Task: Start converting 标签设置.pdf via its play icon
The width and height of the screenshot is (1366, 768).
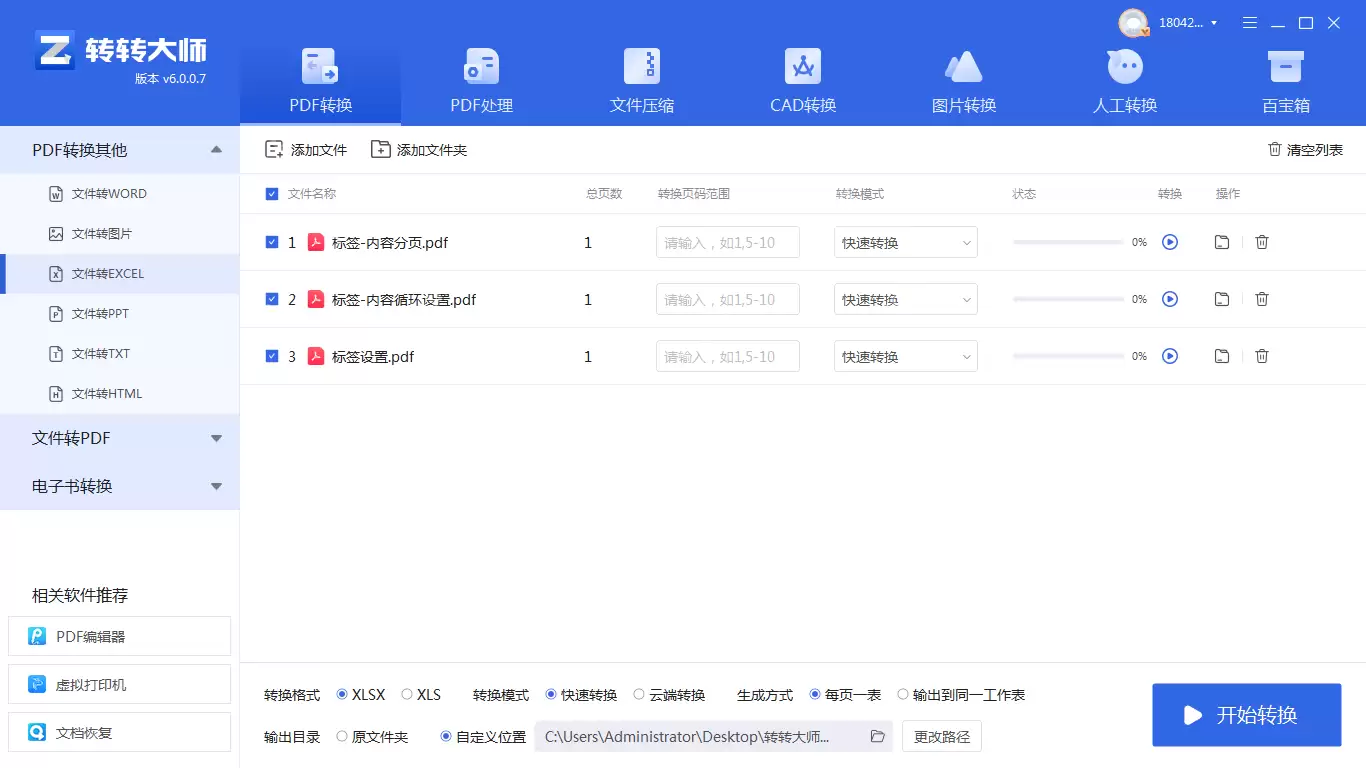Action: (1170, 356)
